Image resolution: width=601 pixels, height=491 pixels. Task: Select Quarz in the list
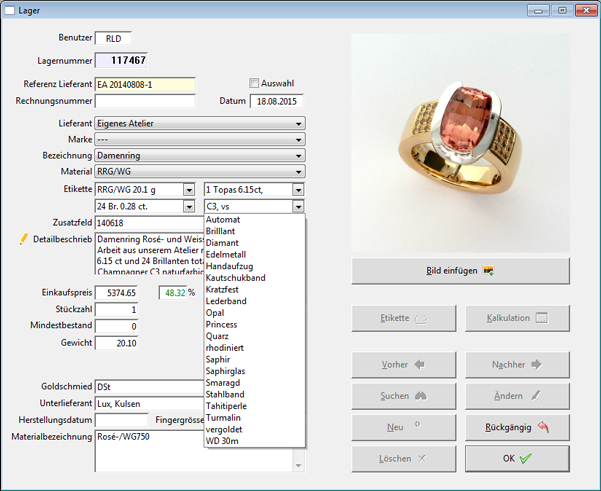click(255, 336)
